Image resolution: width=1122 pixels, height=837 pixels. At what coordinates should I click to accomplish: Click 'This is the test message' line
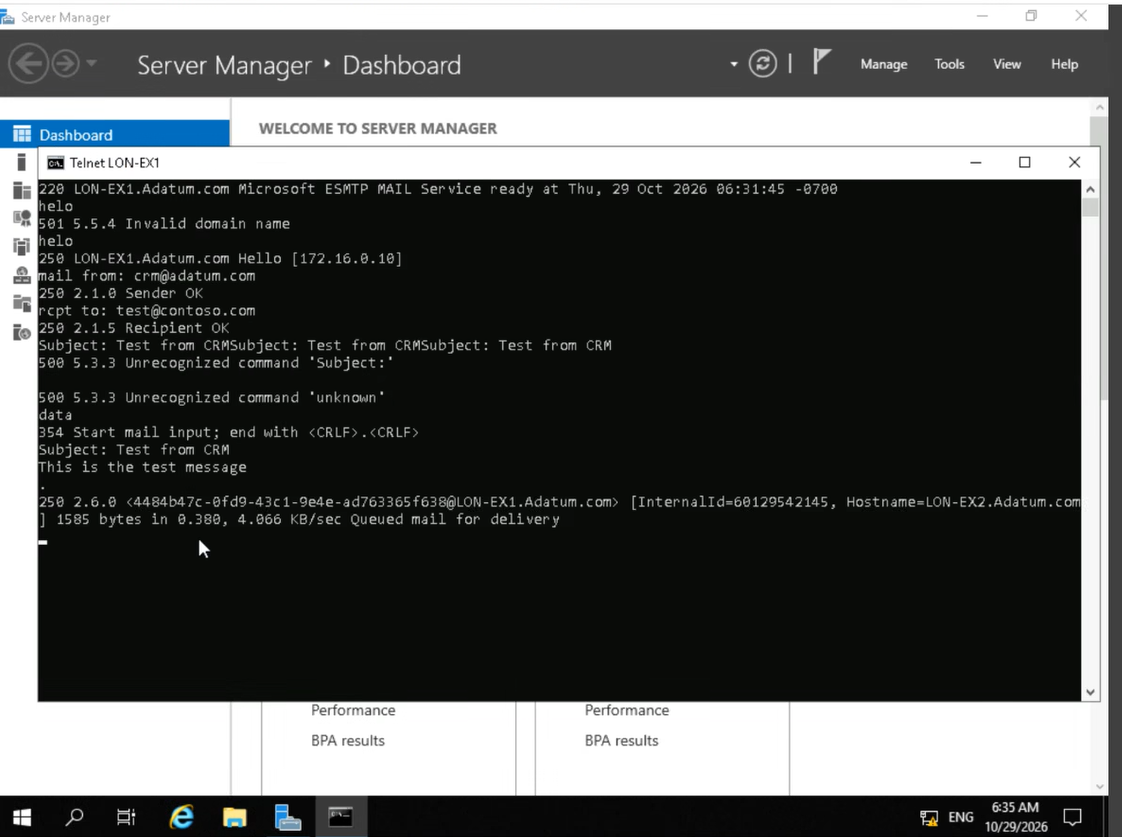(142, 467)
